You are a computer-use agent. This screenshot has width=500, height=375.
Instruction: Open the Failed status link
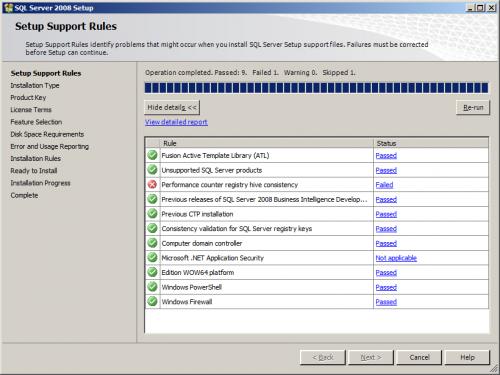pyautogui.click(x=384, y=185)
